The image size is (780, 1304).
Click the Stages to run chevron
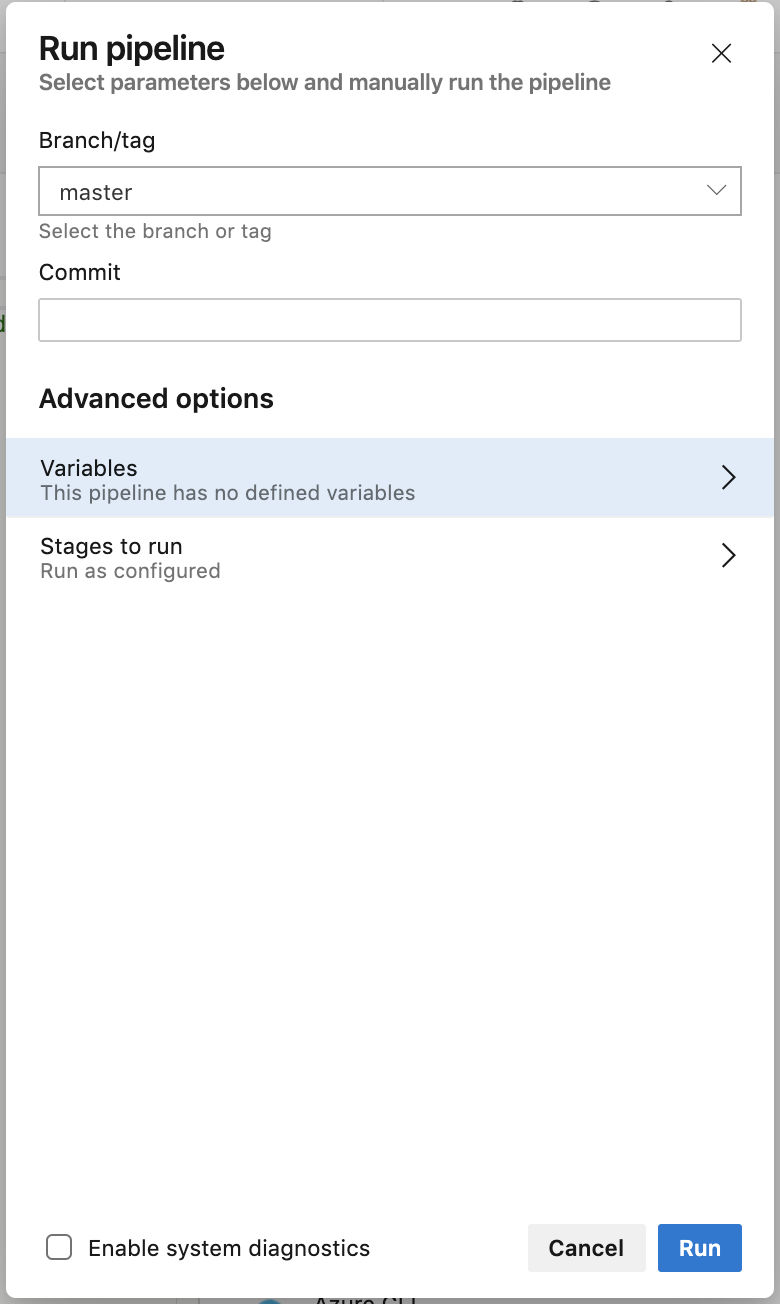[x=729, y=556]
